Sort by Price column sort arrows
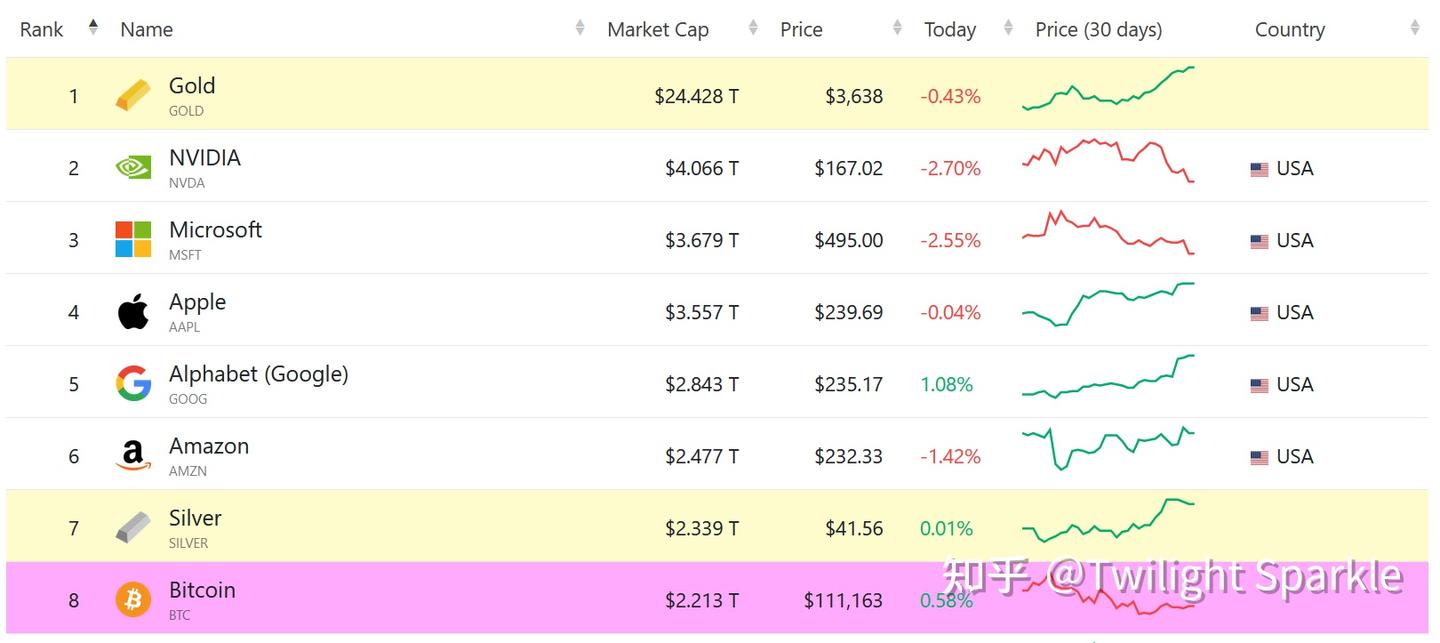The height and width of the screenshot is (643, 1440). [x=897, y=28]
